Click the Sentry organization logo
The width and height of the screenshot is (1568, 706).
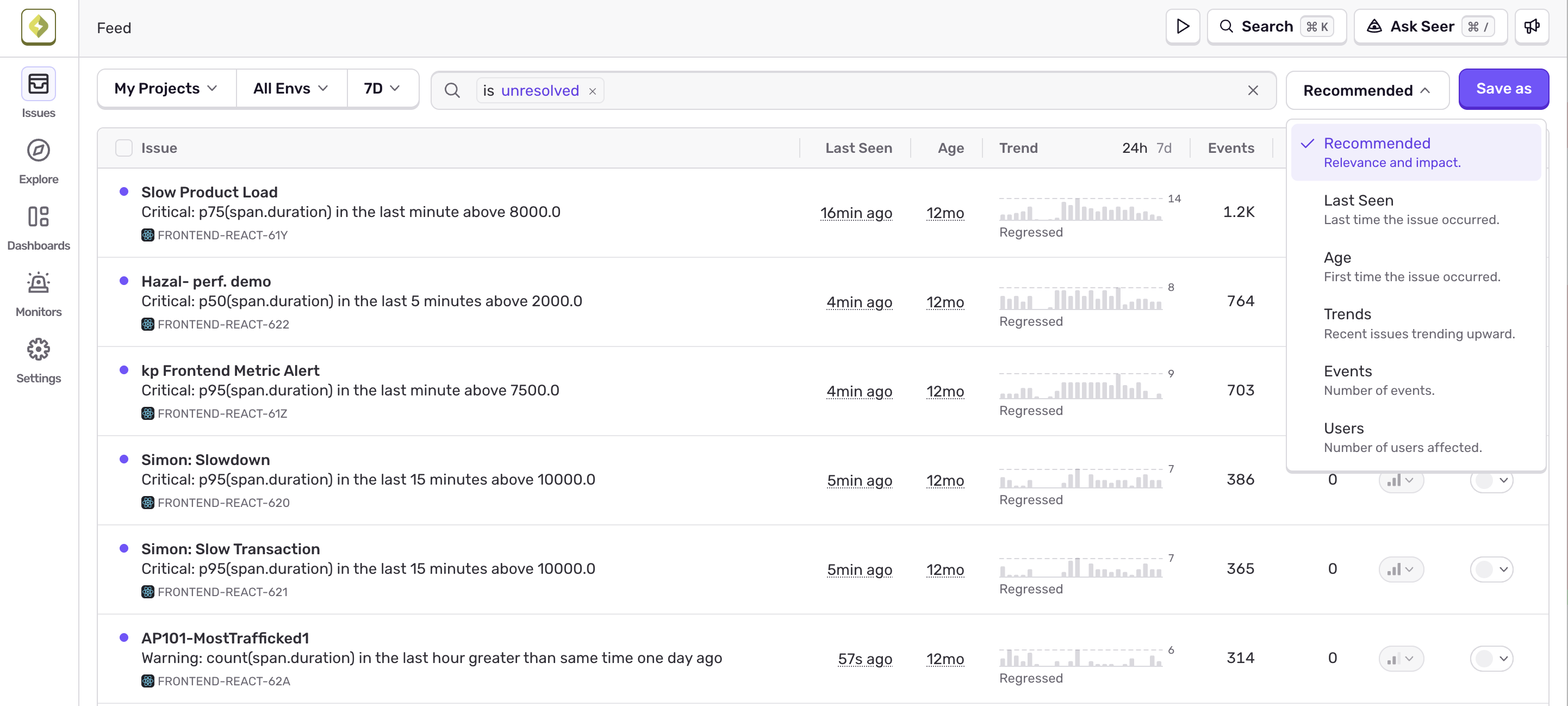pyautogui.click(x=39, y=27)
